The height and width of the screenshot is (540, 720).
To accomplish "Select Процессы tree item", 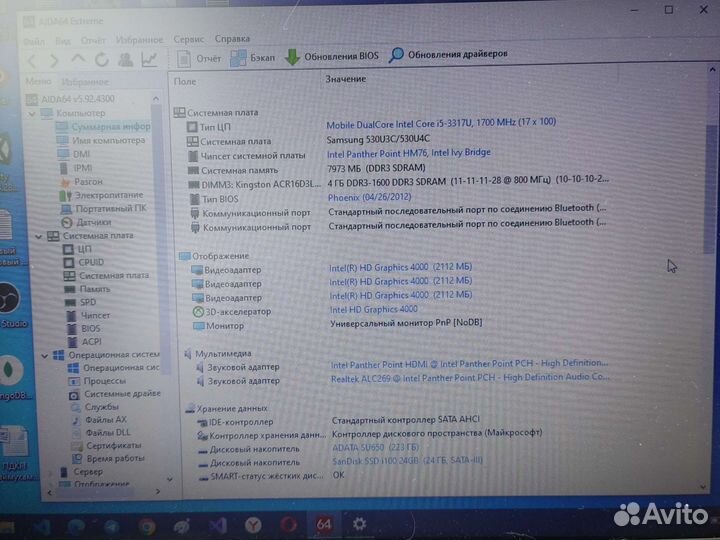I will [97, 381].
